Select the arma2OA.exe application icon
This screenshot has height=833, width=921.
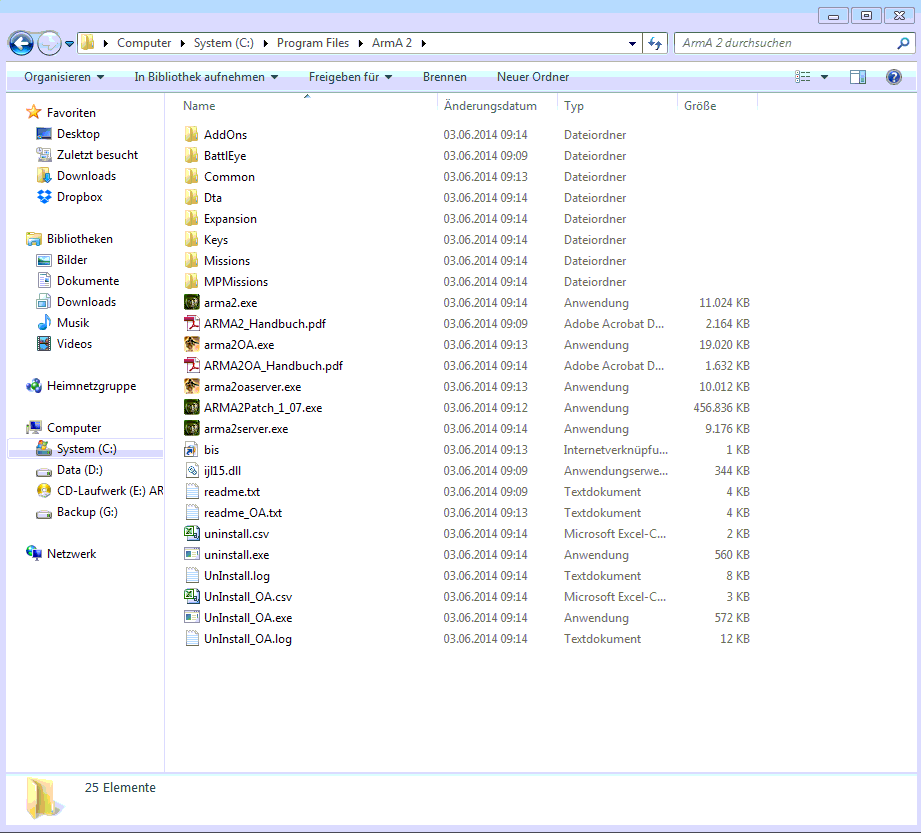tap(191, 344)
